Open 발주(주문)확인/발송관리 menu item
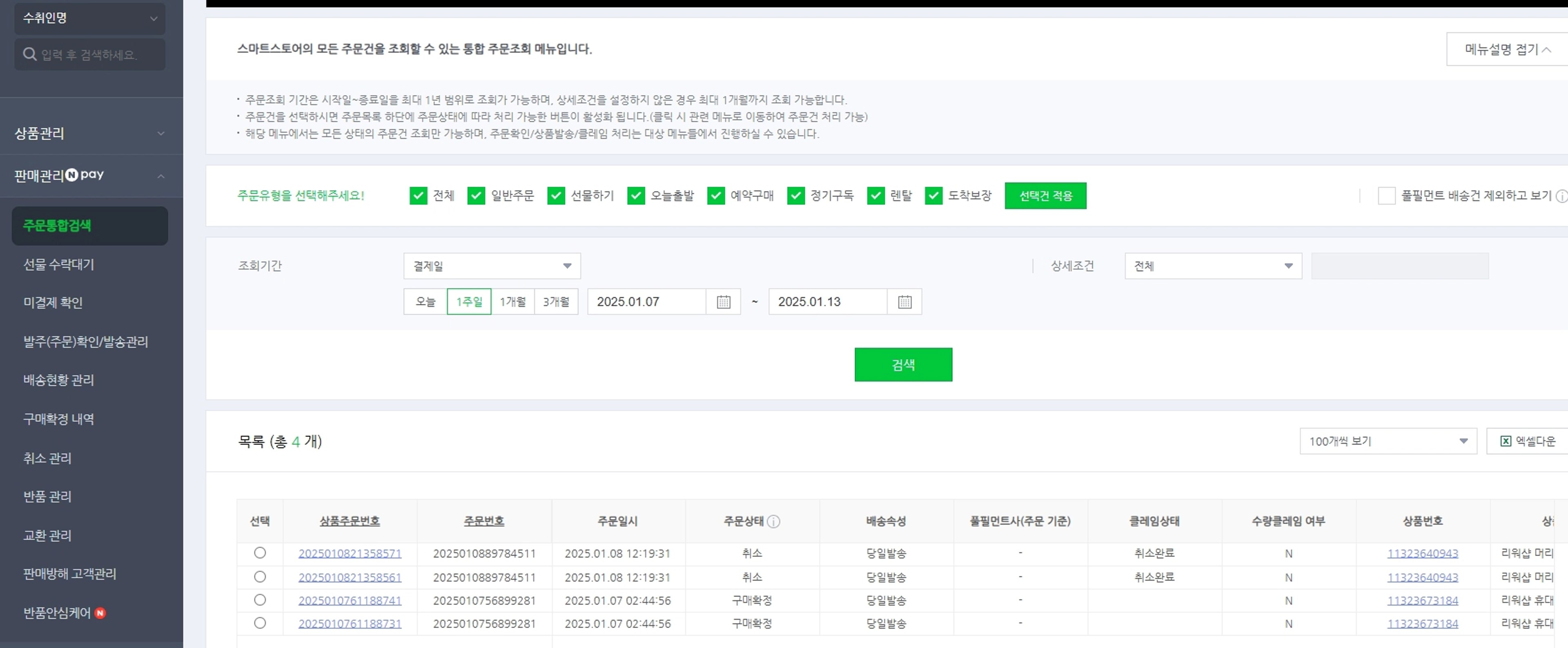Viewport: 1568px width, 648px height. click(86, 342)
